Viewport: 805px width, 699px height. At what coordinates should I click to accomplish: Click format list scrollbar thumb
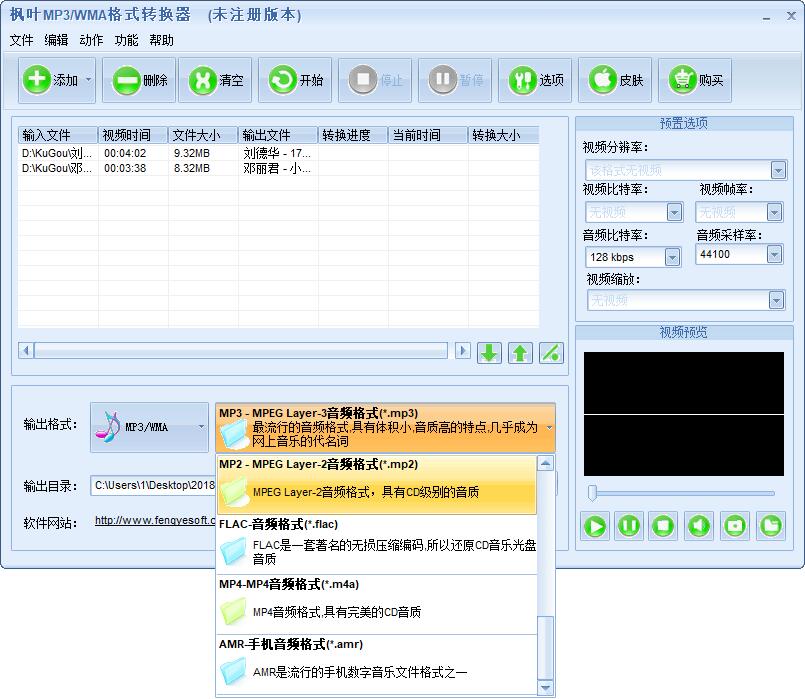(x=545, y=648)
